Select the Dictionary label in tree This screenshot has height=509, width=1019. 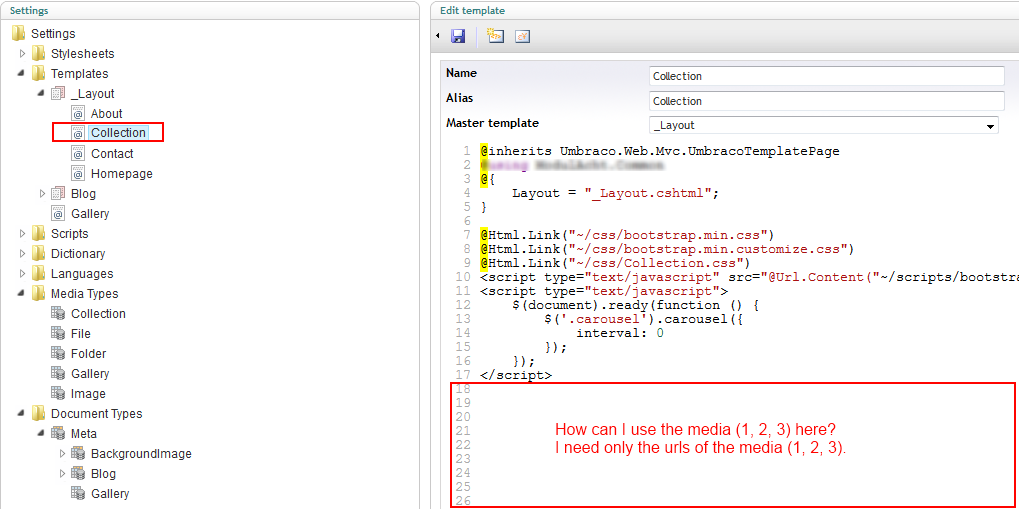78,254
